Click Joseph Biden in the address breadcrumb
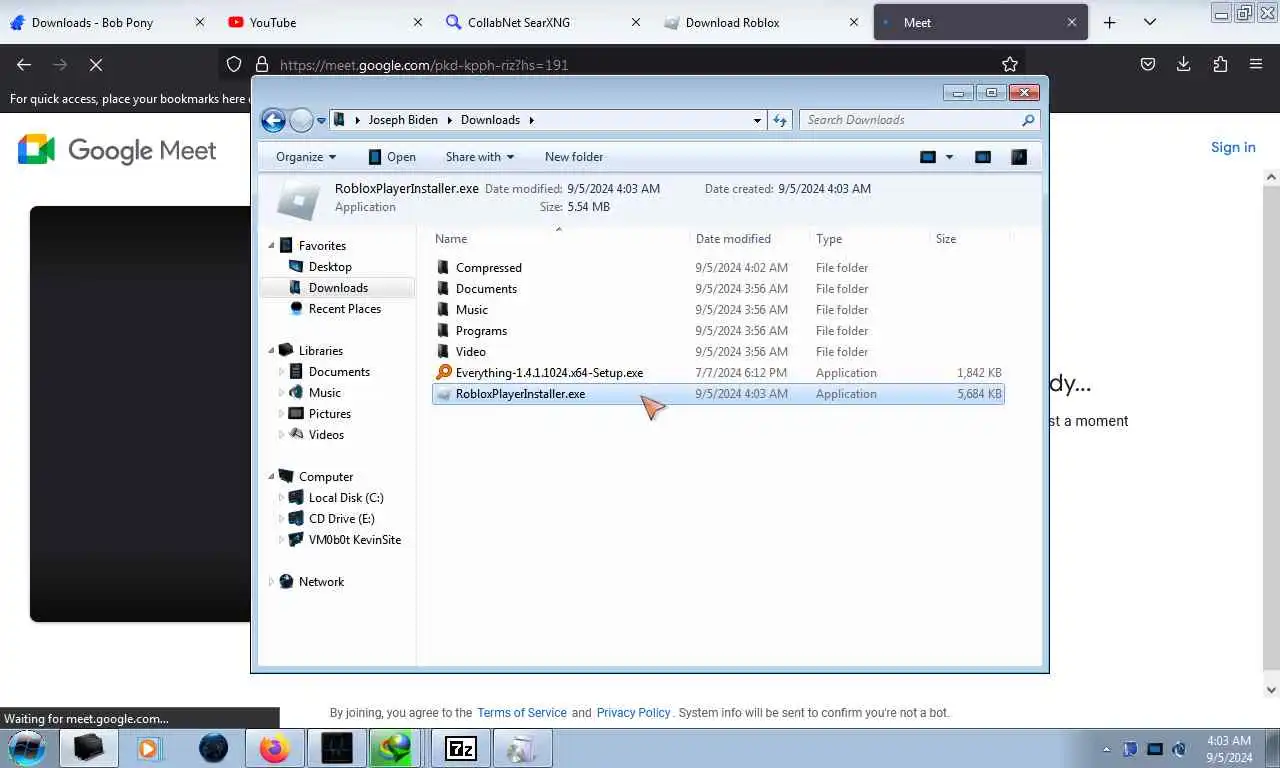This screenshot has width=1280, height=768. point(403,120)
